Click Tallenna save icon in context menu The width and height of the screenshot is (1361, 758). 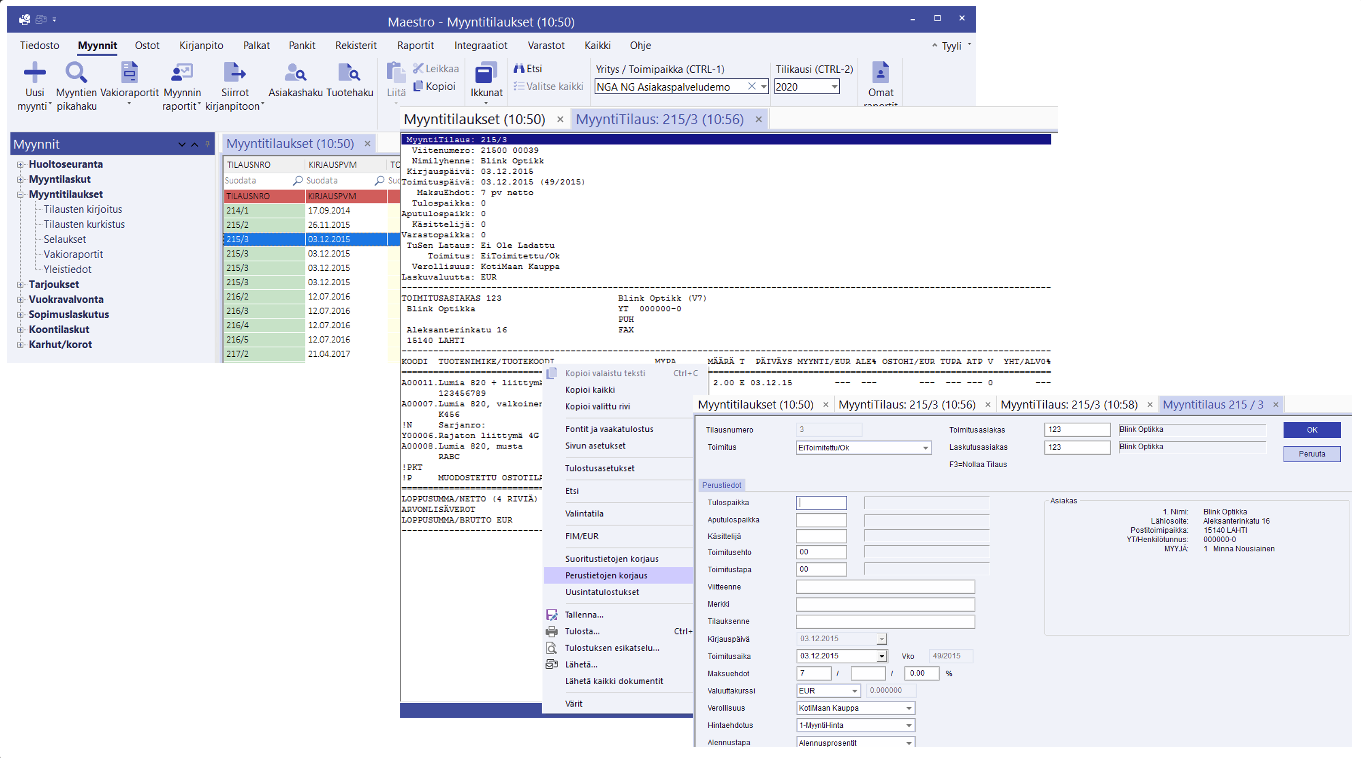[551, 615]
